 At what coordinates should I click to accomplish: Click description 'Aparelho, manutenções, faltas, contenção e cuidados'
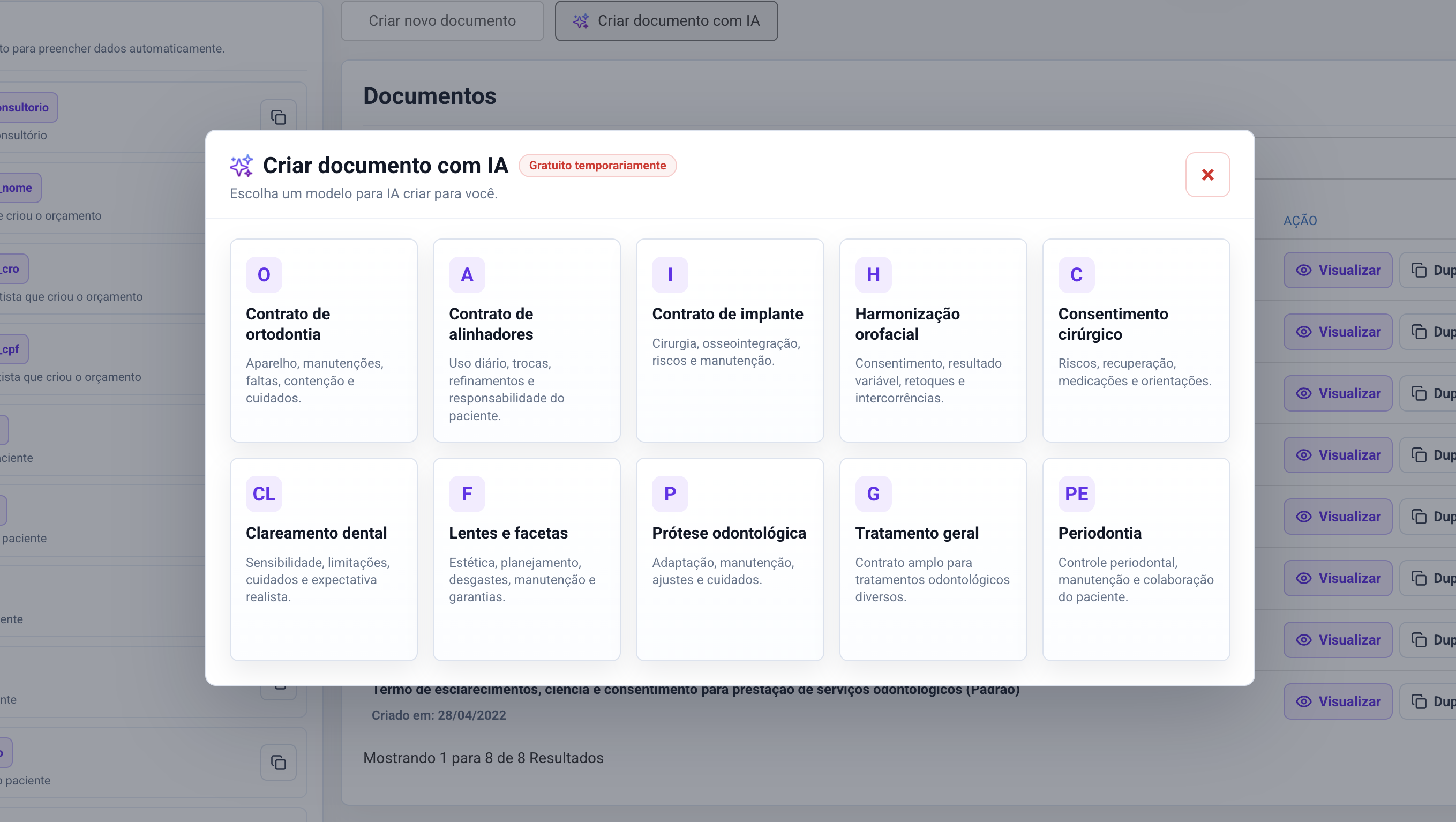pos(314,380)
